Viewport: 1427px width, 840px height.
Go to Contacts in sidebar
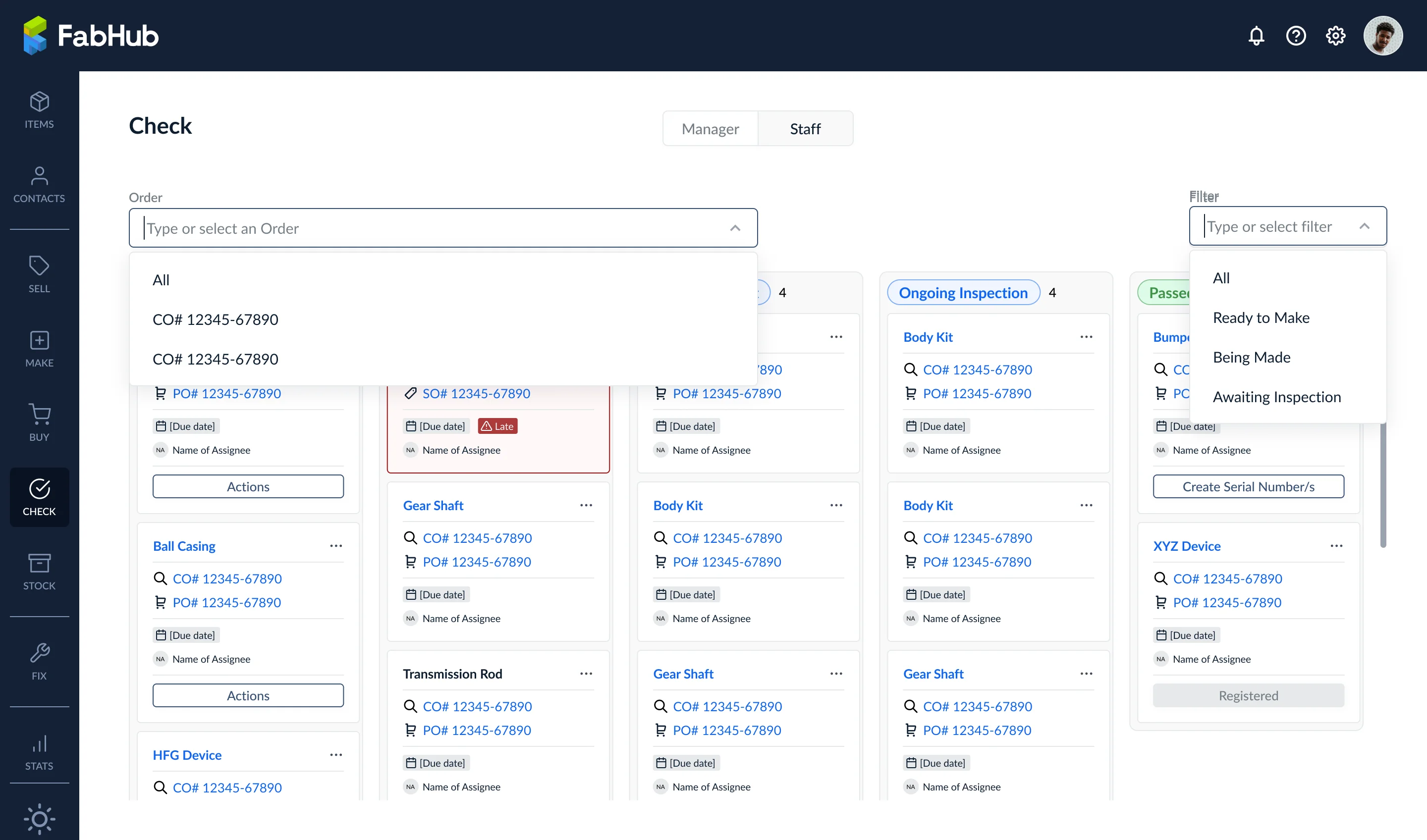[39, 185]
